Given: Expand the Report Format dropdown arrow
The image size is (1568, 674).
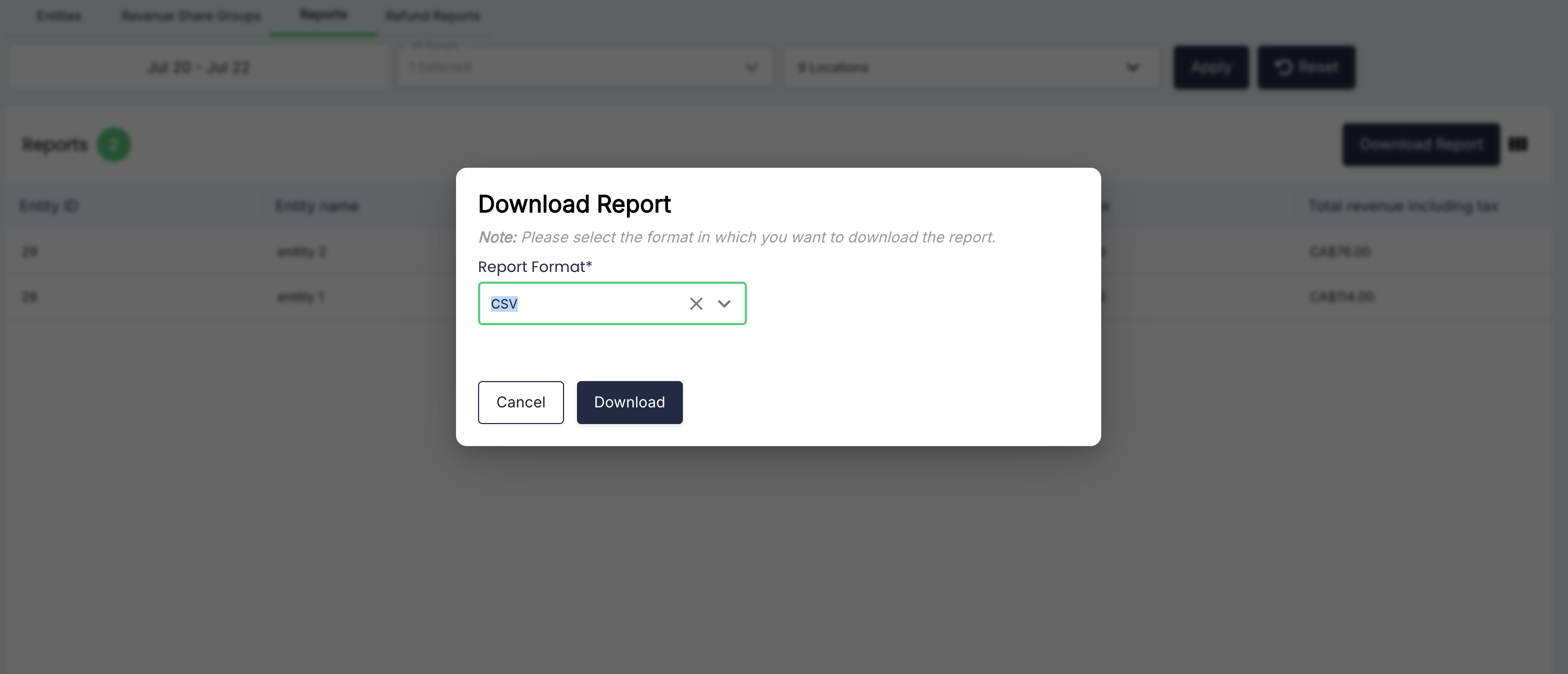Looking at the screenshot, I should tap(724, 304).
